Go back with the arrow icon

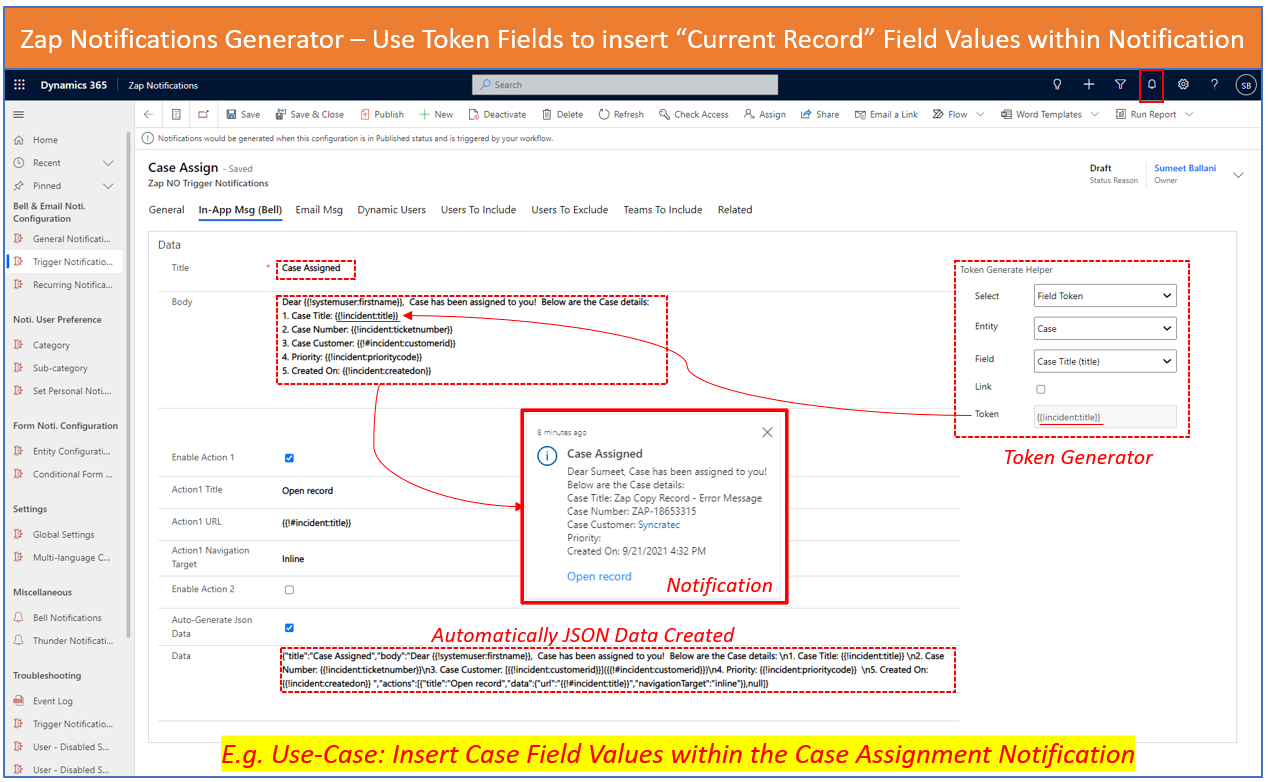pyautogui.click(x=149, y=114)
